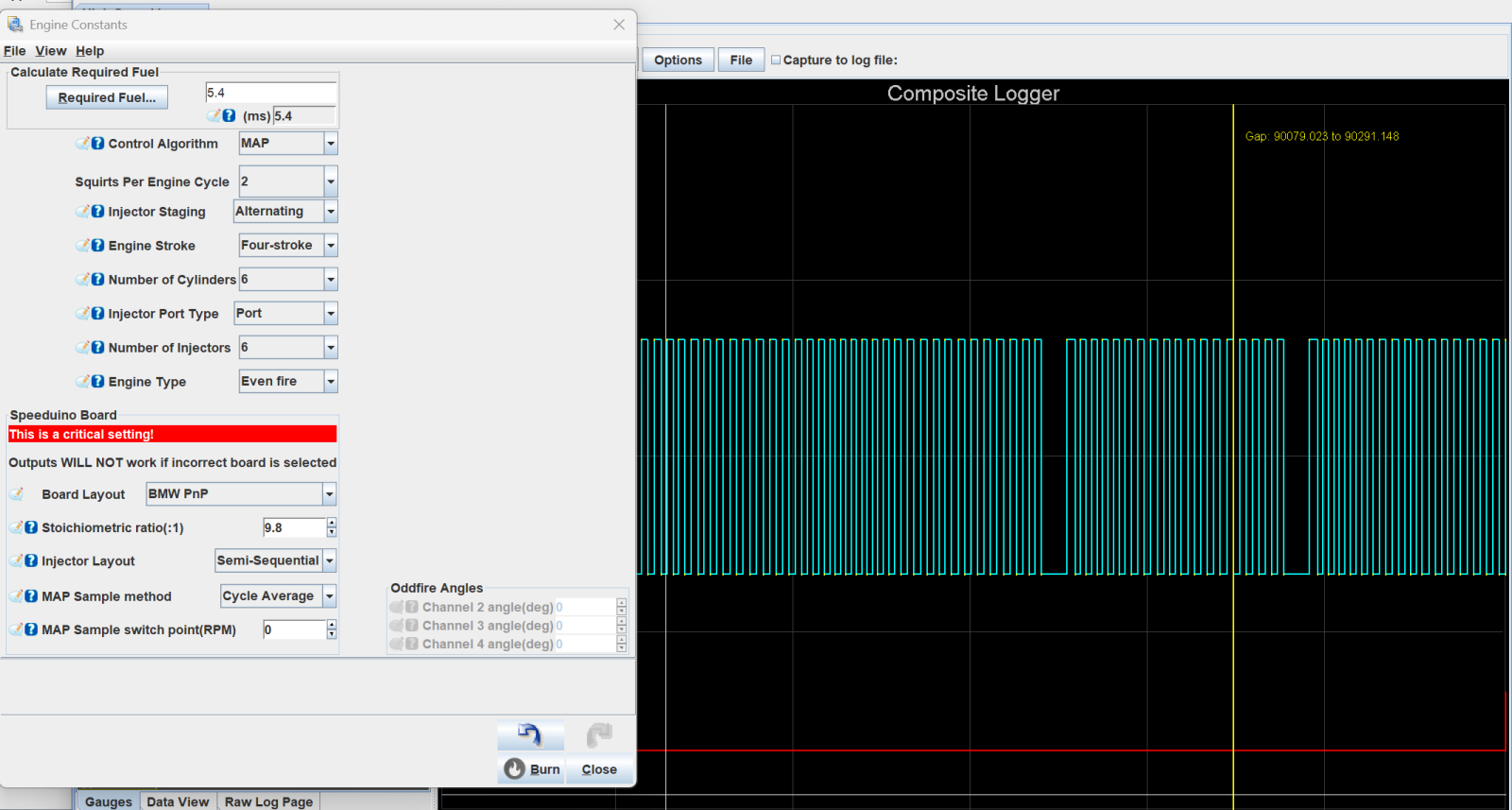Enable the Capture to log file checkbox
This screenshot has height=810, width=1512.
tap(776, 60)
